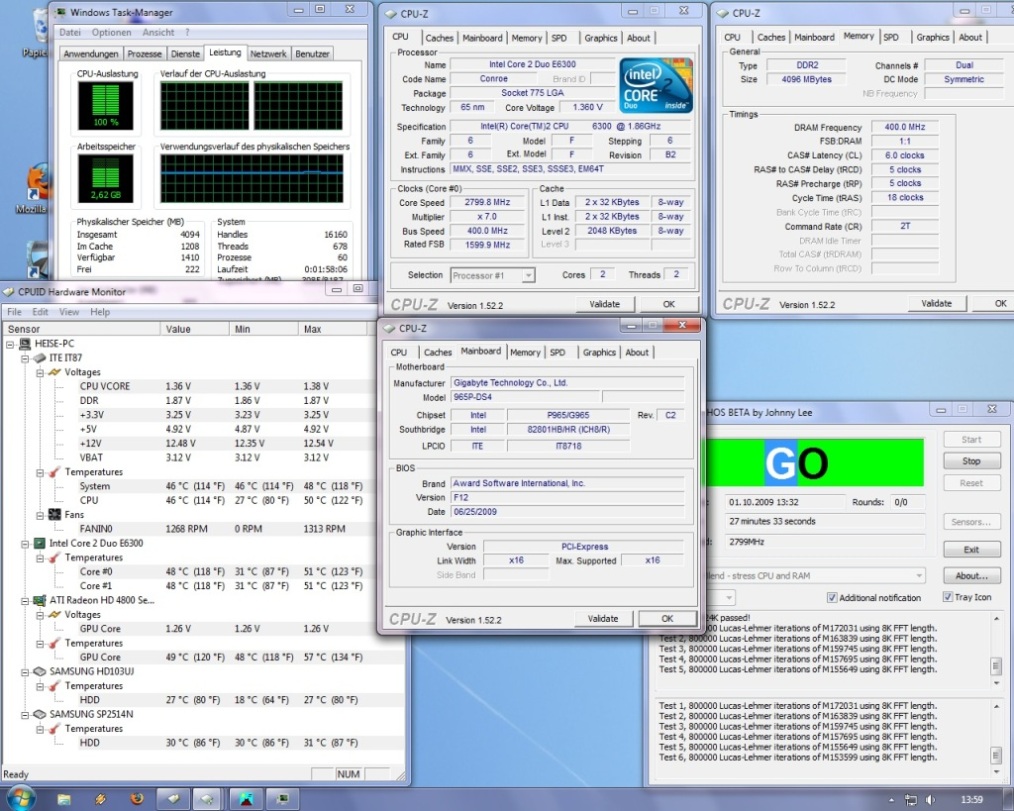Collapse the SAMSUNG SP2514N node

[x=25, y=715]
